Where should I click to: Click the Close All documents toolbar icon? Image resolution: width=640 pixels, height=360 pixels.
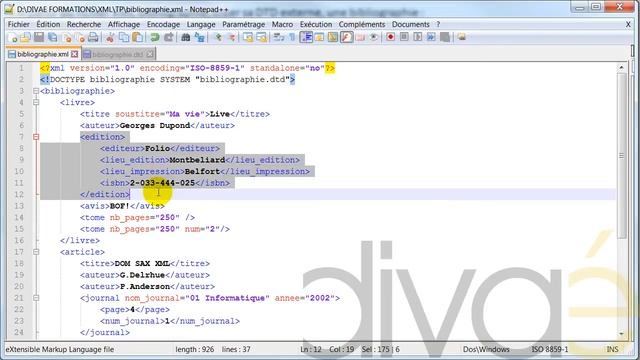tap(80, 38)
